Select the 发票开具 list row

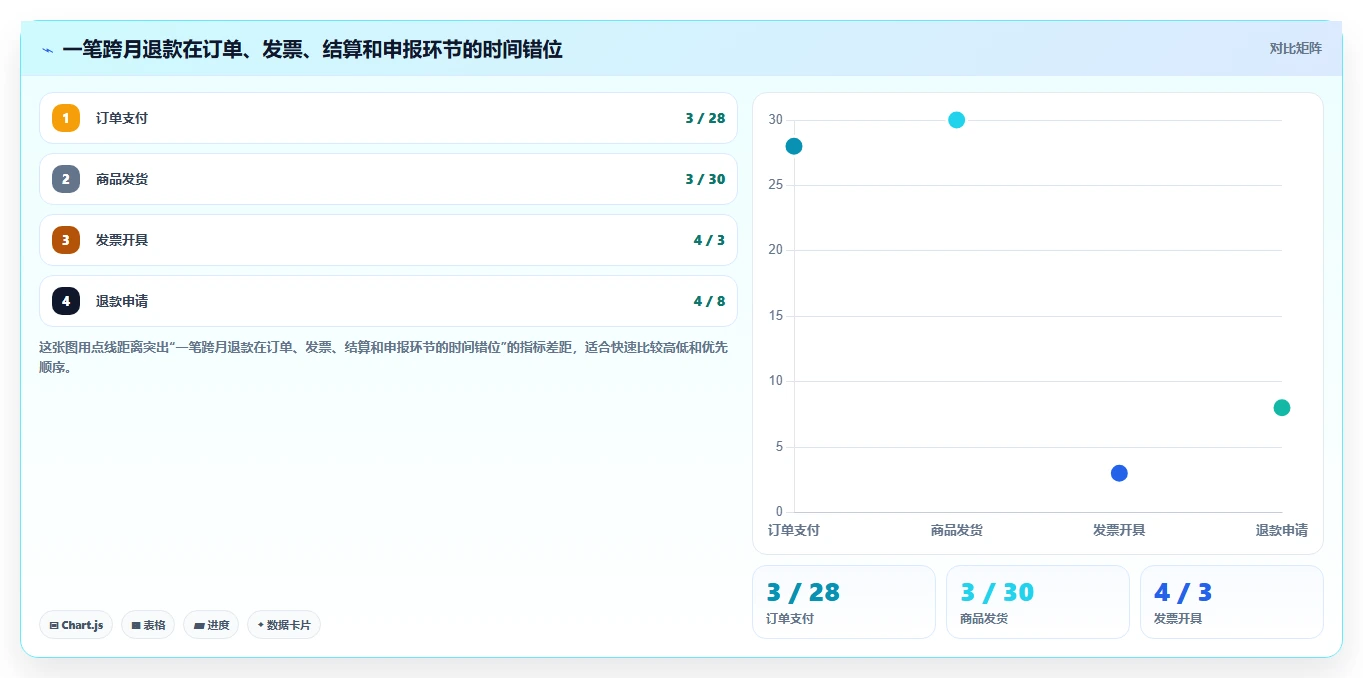click(388, 240)
